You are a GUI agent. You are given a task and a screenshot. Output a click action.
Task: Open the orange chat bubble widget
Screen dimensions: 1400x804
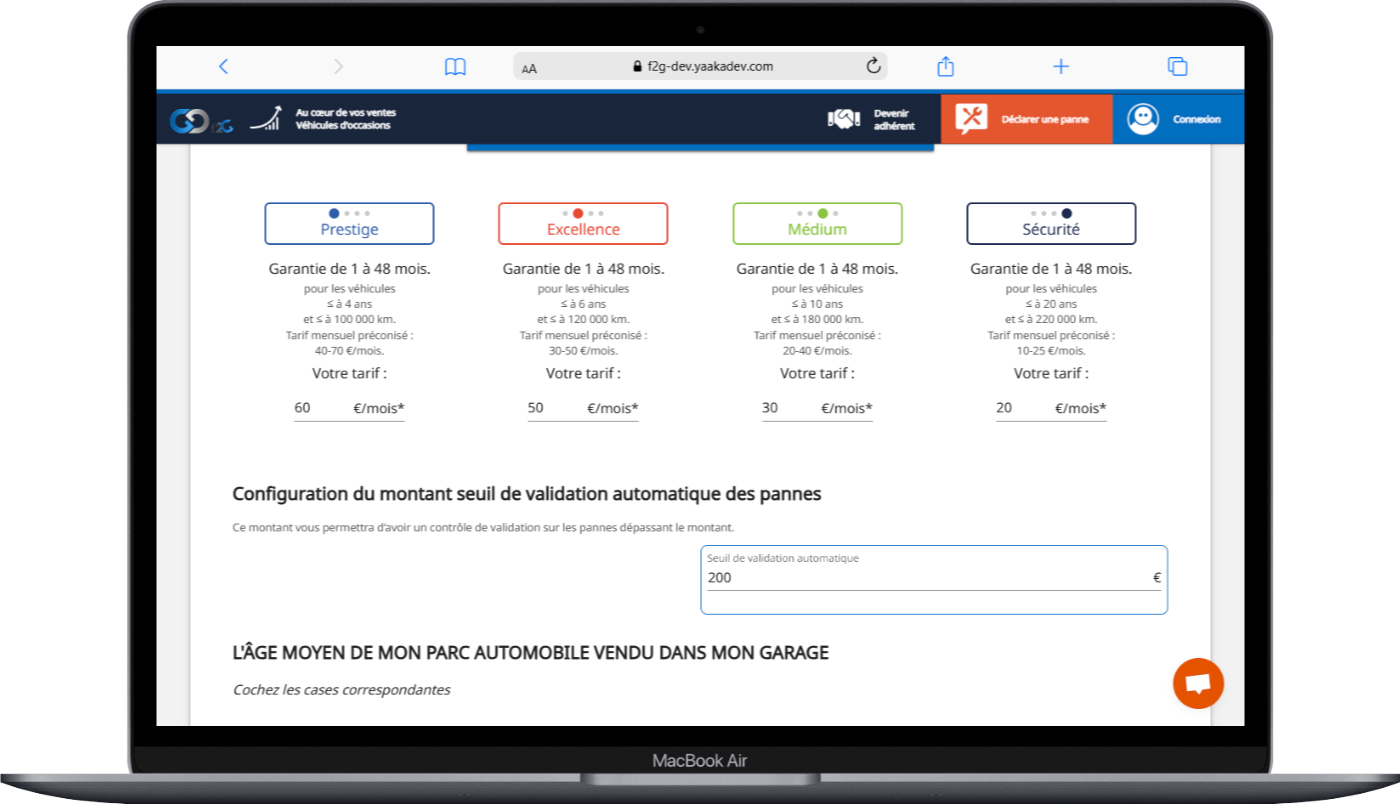(x=1198, y=684)
